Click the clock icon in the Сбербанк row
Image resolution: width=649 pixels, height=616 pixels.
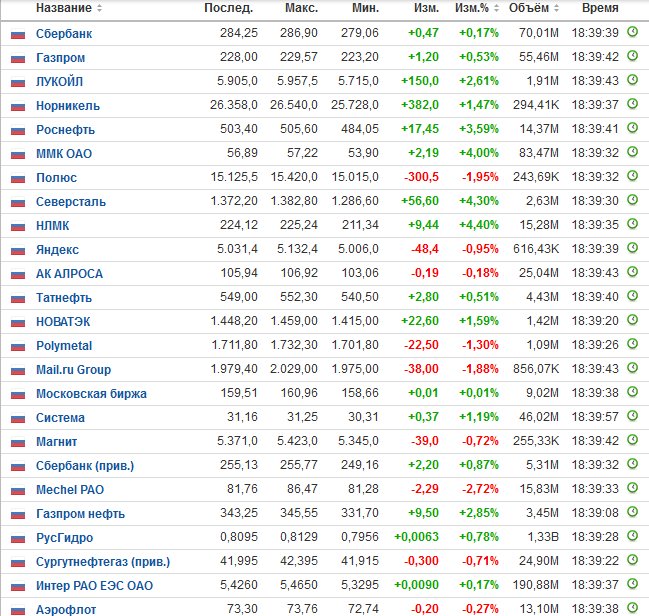pos(632,31)
